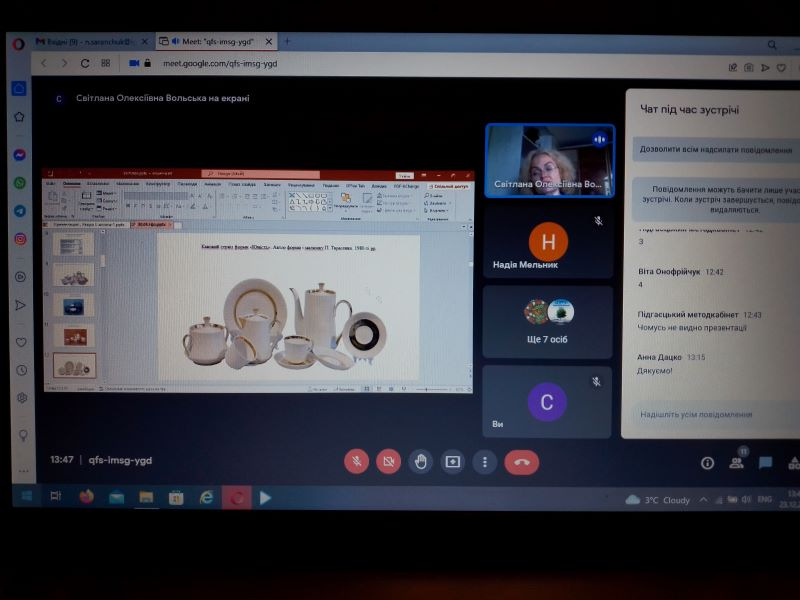Open History clock icon in sidebar

pos(21,370)
